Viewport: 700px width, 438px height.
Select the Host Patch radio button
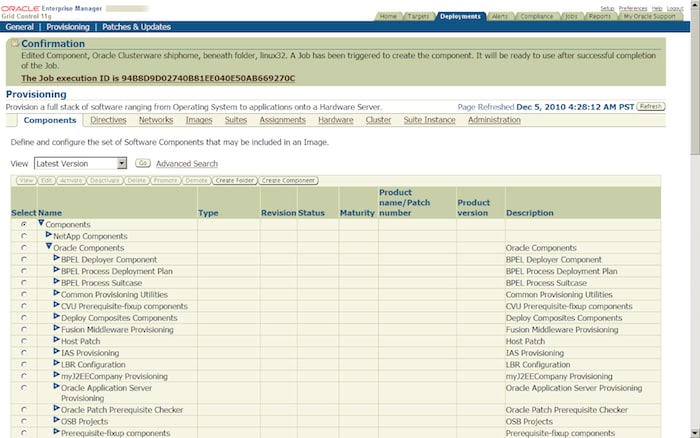[24, 341]
